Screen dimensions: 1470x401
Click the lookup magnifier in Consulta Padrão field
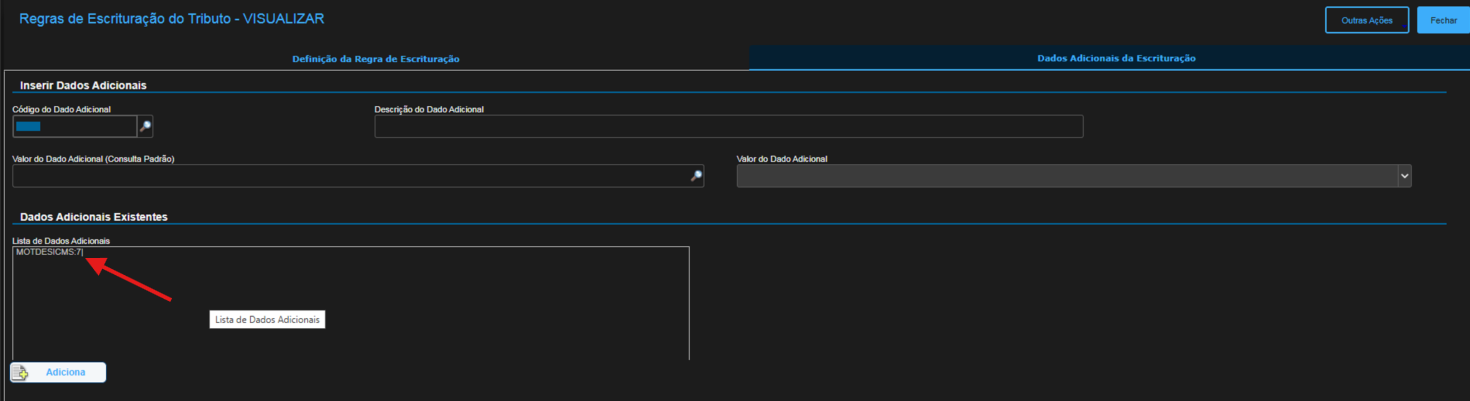click(696, 176)
